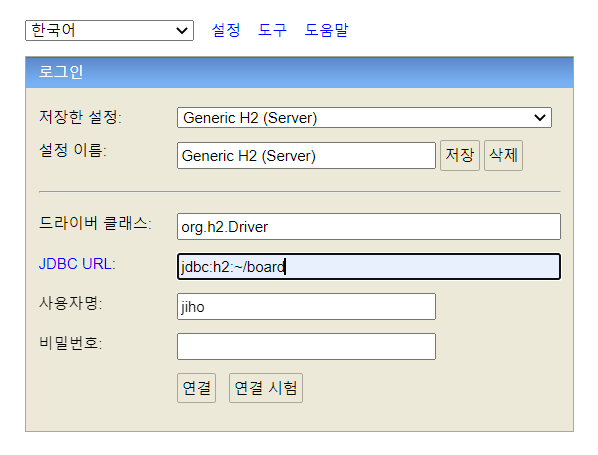The image size is (598, 455).
Task: Focus the 비밀번호 password field
Action: tap(306, 347)
